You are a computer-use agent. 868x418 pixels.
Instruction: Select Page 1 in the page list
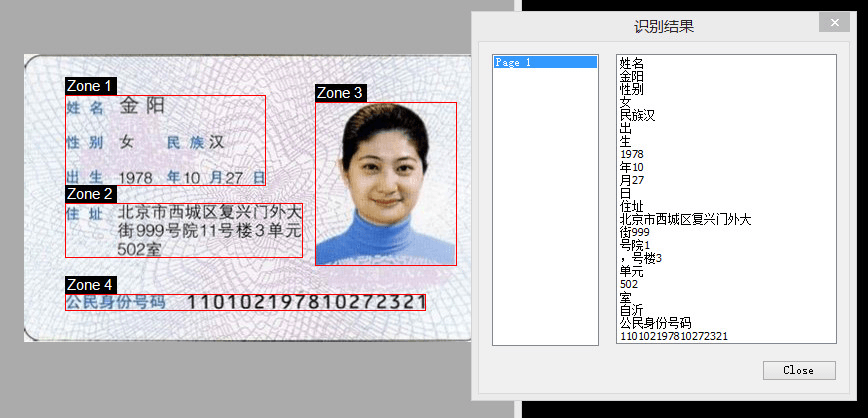click(545, 62)
